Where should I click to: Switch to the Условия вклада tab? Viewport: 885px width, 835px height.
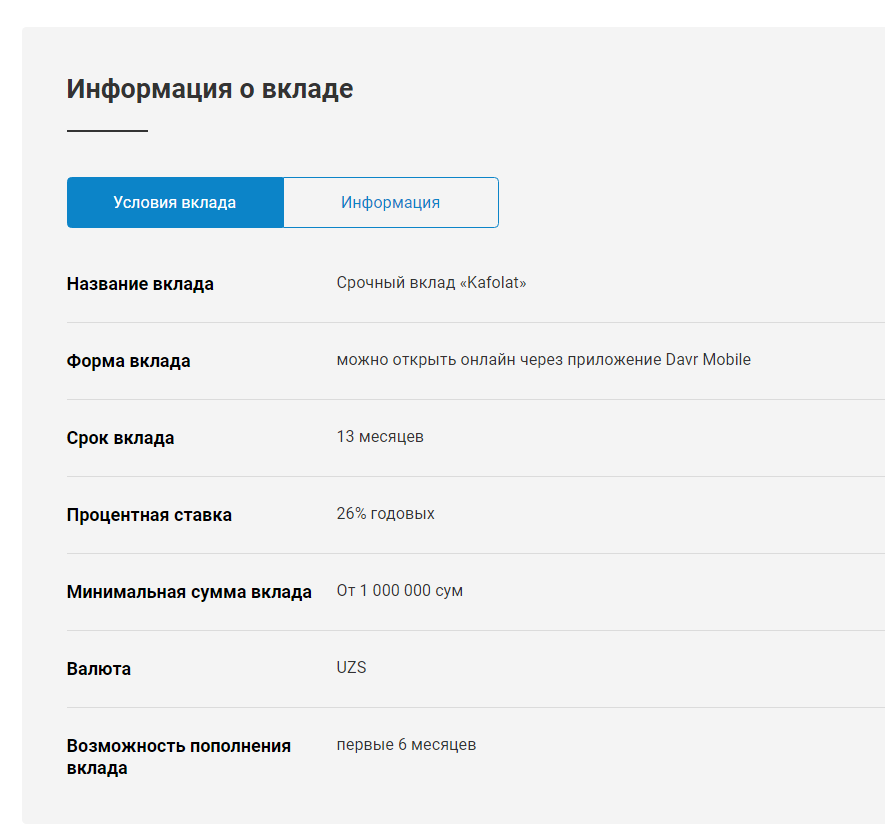[x=175, y=202]
